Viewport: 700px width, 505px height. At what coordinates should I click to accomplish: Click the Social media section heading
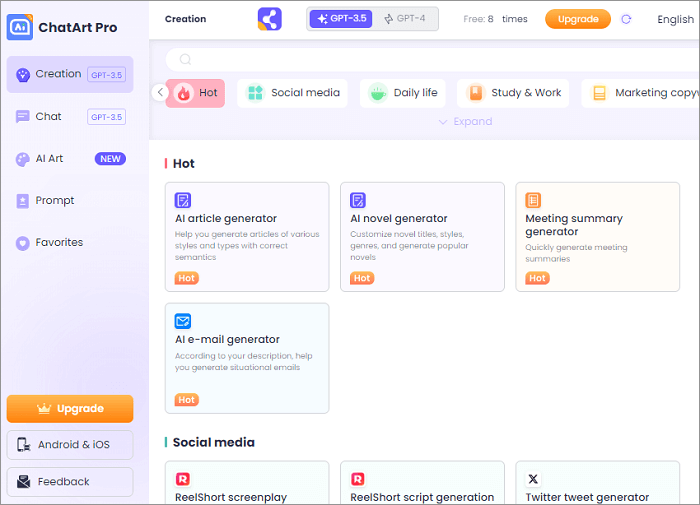point(213,442)
